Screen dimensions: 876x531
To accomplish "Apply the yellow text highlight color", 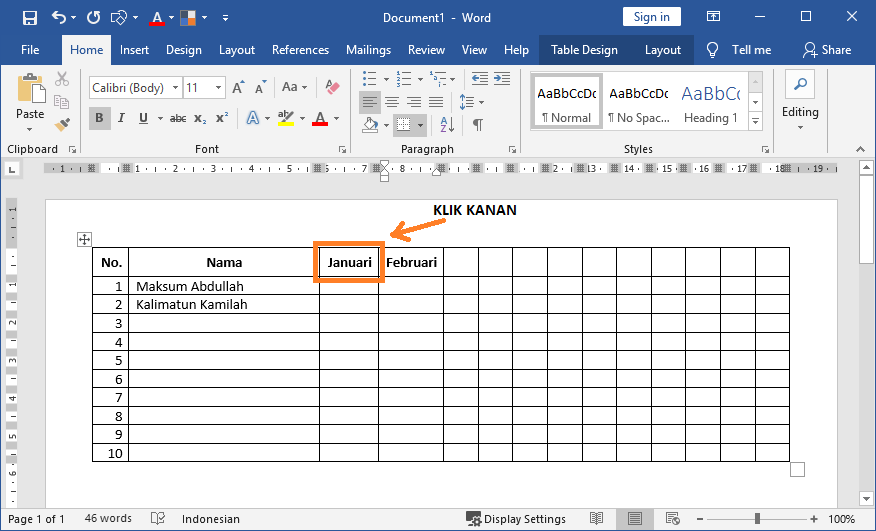I will 286,118.
